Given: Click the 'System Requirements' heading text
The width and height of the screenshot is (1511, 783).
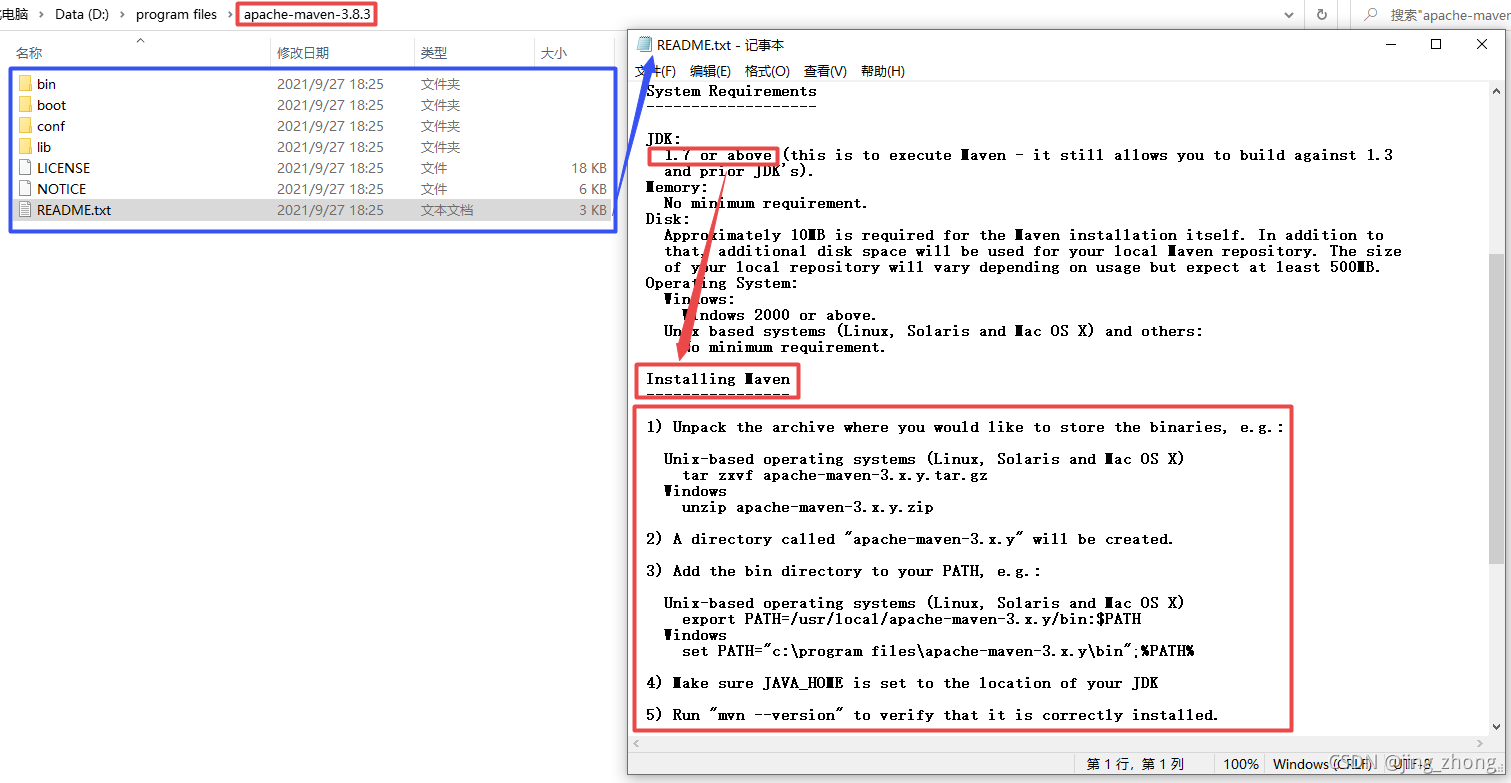Looking at the screenshot, I should (x=731, y=91).
